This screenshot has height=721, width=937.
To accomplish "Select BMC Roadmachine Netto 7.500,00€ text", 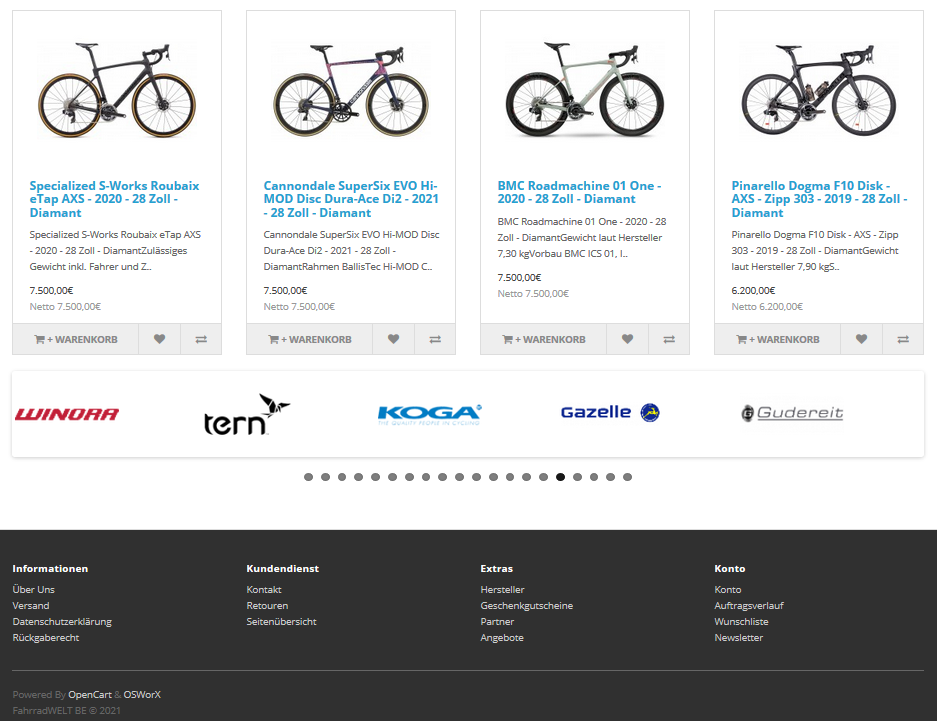I will [x=533, y=293].
